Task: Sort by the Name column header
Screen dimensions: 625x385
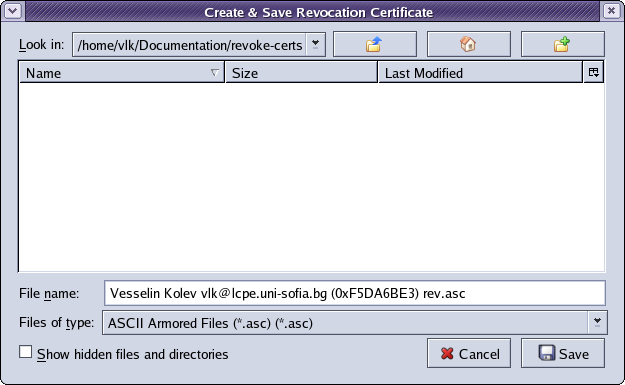Action: (x=122, y=73)
